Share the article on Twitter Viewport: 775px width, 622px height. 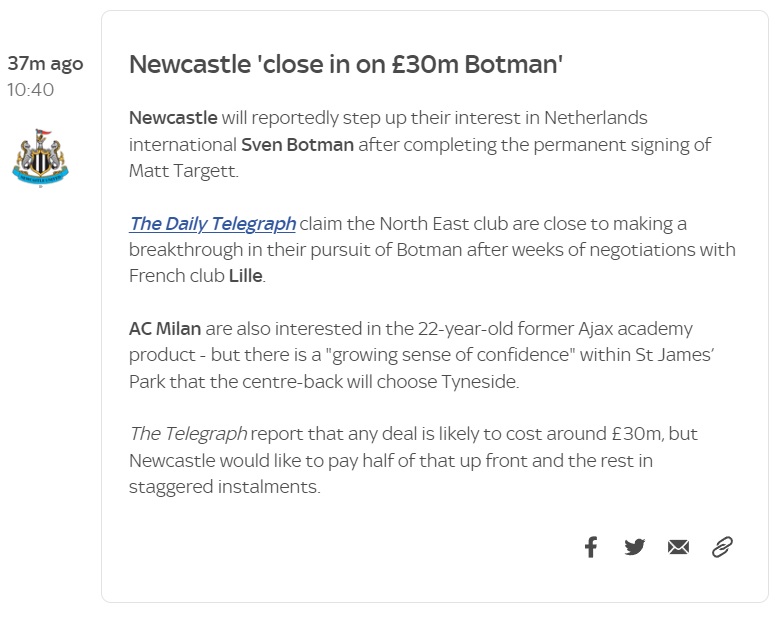pyautogui.click(x=635, y=547)
